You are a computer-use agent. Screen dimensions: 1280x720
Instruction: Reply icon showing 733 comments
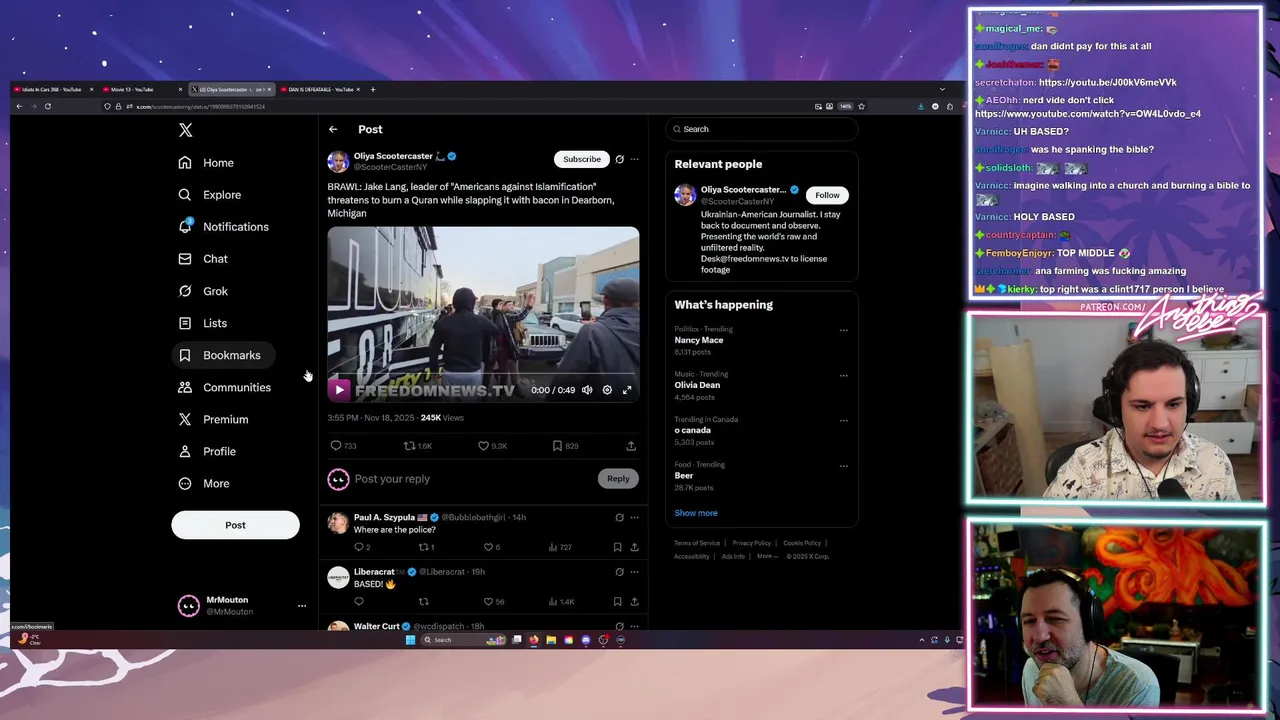[x=343, y=446]
